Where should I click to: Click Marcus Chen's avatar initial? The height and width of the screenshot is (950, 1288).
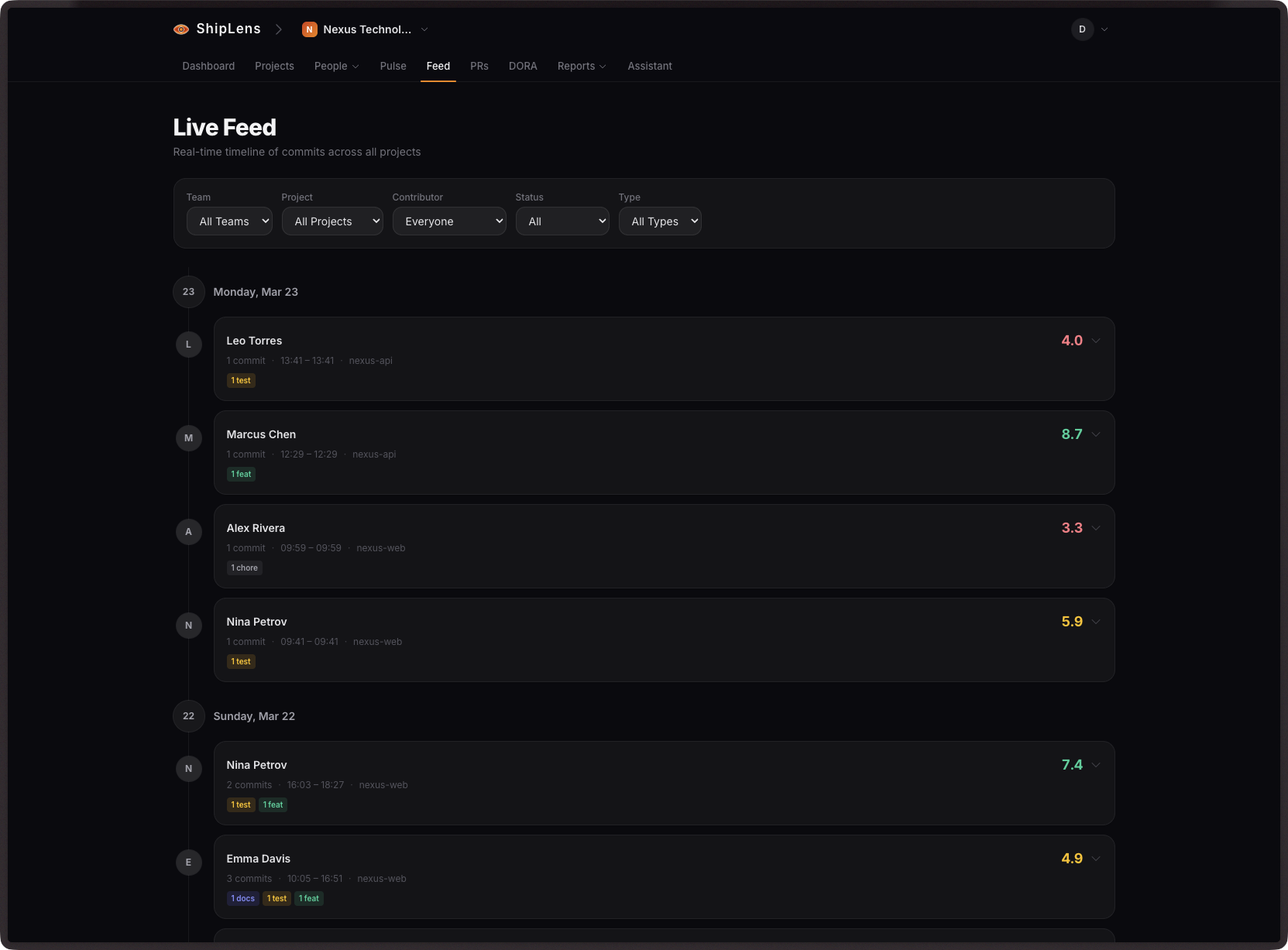point(188,437)
